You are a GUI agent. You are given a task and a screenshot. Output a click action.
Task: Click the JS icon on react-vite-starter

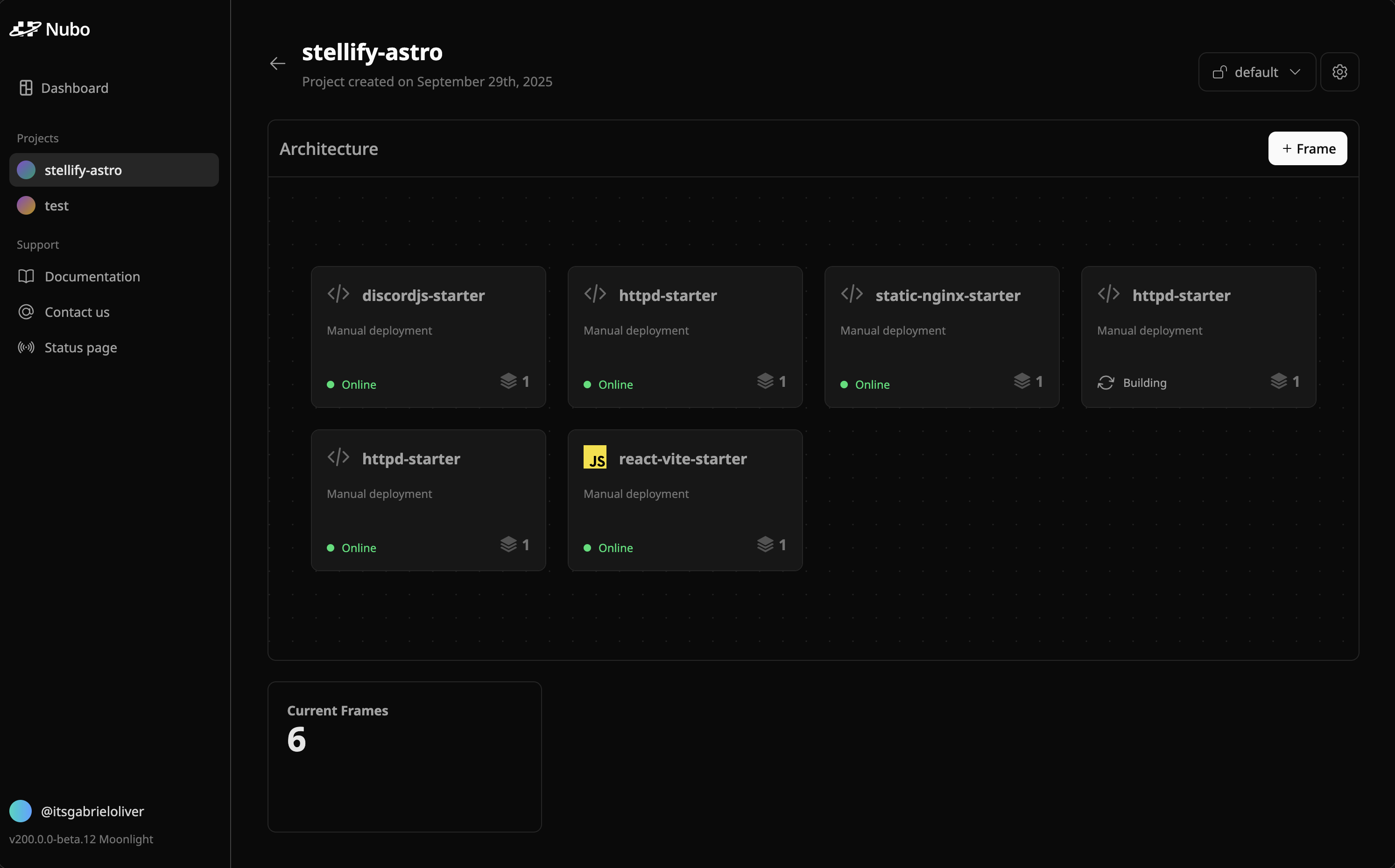click(594, 457)
